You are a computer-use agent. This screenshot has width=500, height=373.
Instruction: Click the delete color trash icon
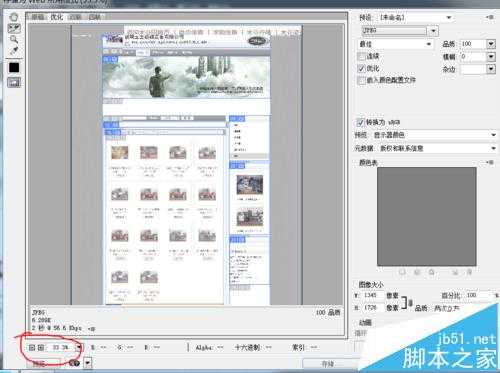469,272
